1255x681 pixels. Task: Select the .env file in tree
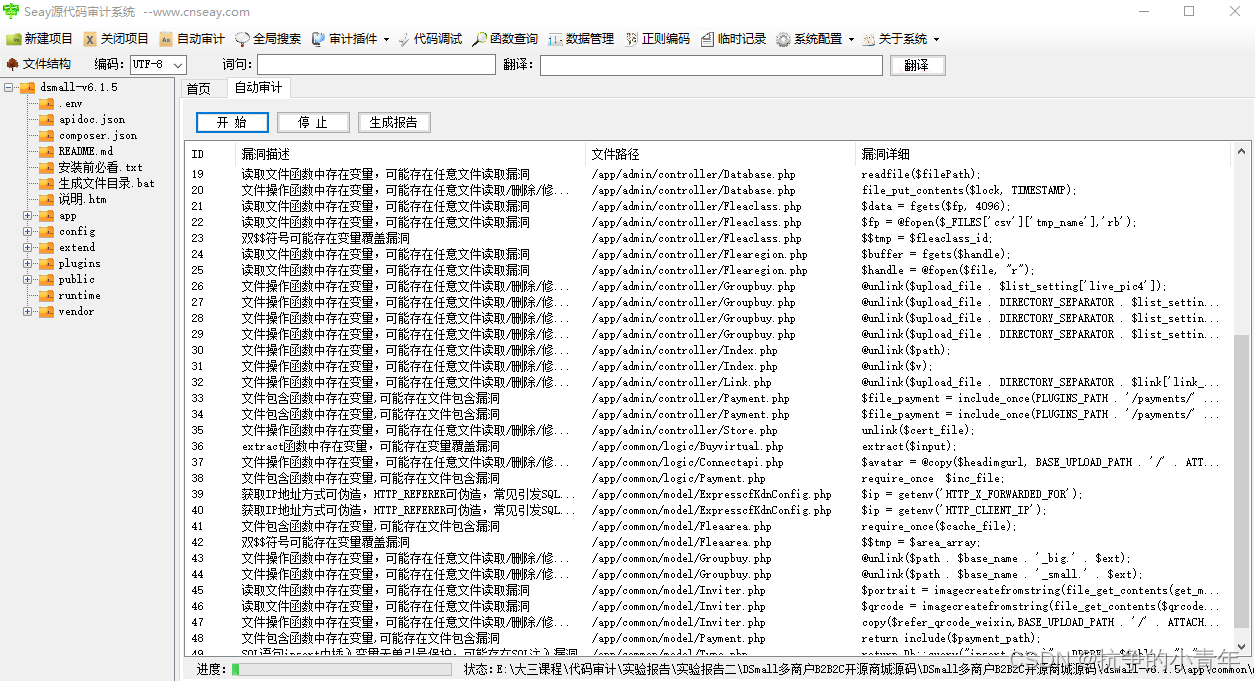(71, 103)
